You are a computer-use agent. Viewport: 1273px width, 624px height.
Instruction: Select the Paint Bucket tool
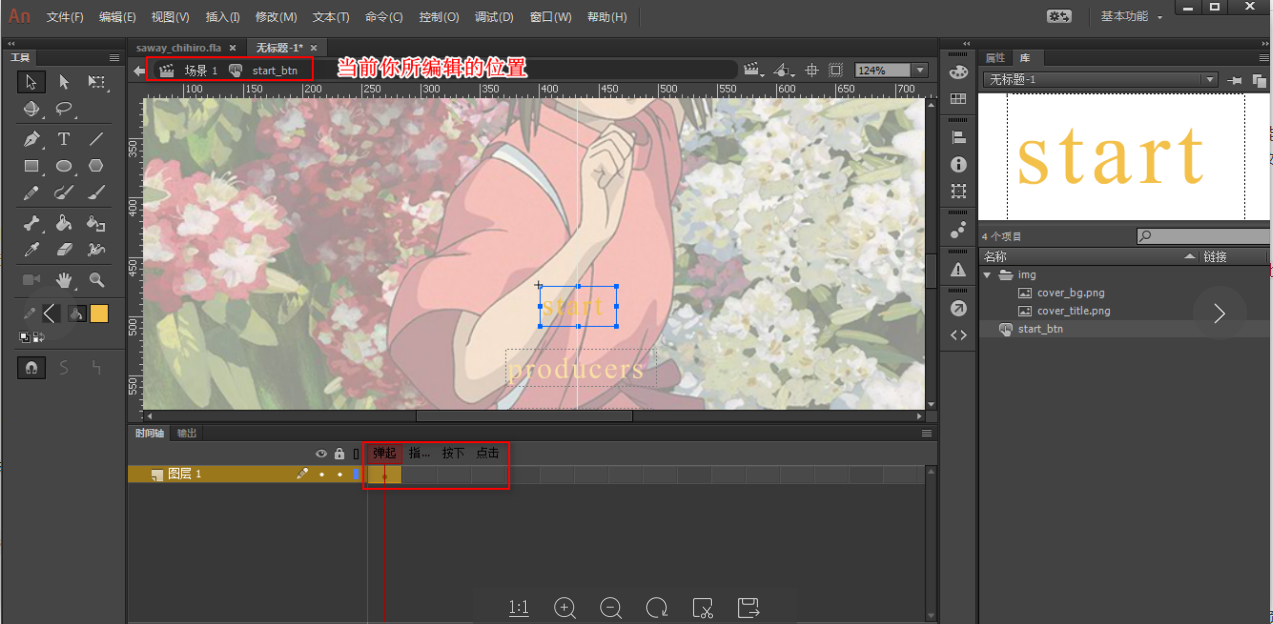64,223
